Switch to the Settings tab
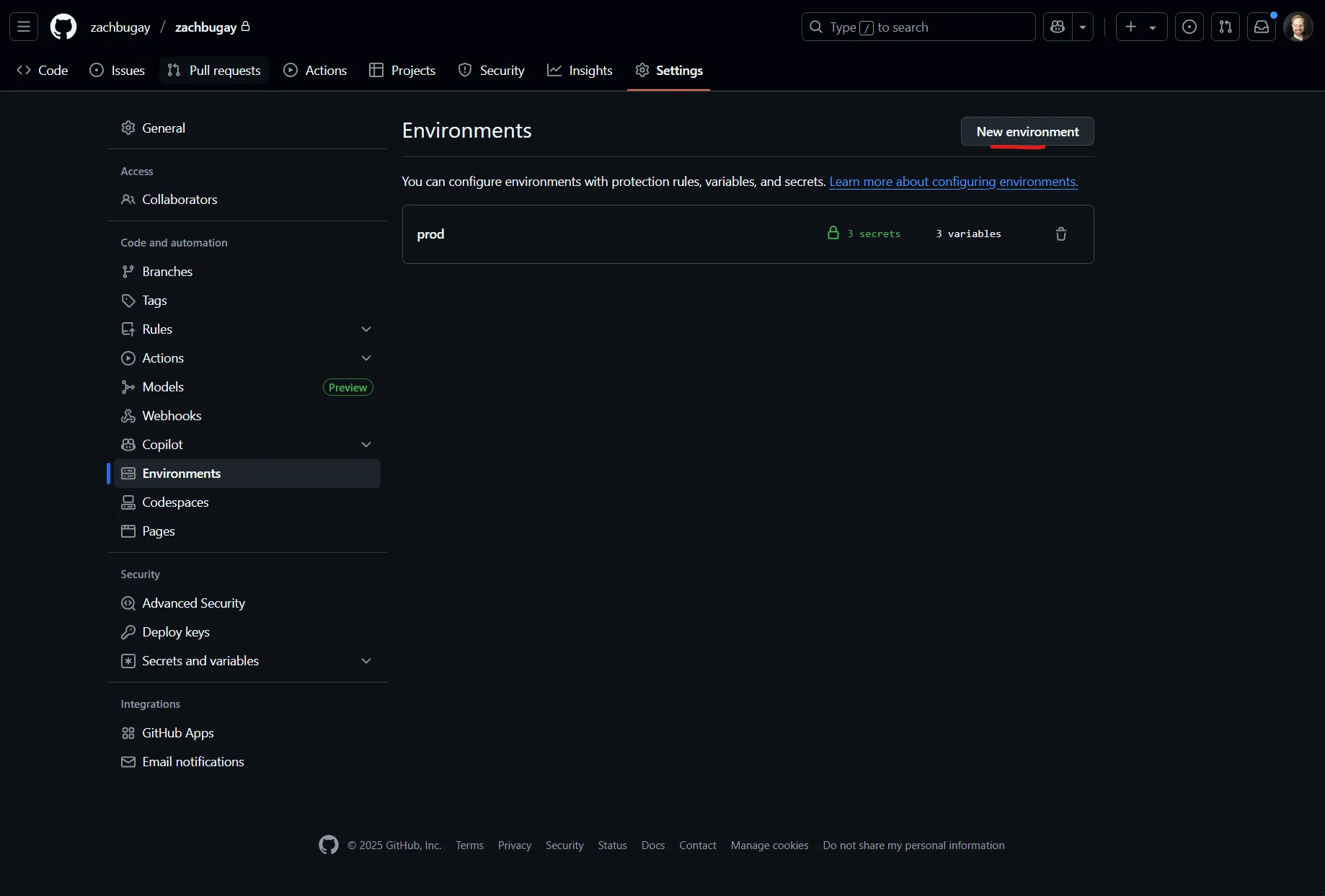1325x896 pixels. tap(669, 70)
